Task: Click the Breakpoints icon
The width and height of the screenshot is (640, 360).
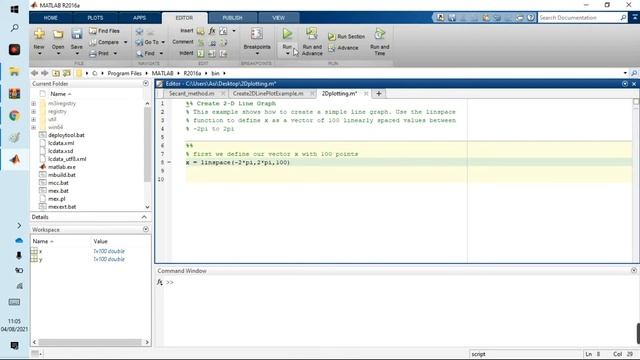Action: (x=257, y=33)
